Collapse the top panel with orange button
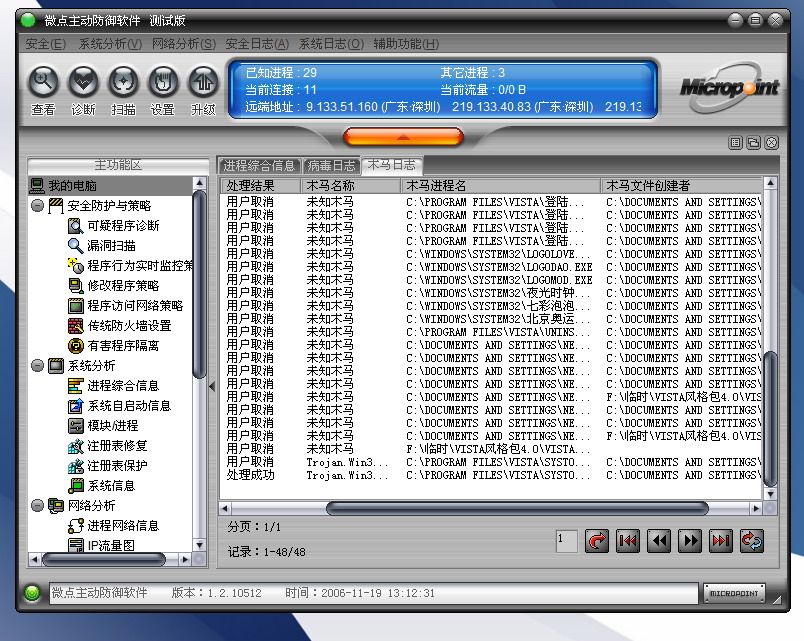The width and height of the screenshot is (804, 641). tap(404, 137)
